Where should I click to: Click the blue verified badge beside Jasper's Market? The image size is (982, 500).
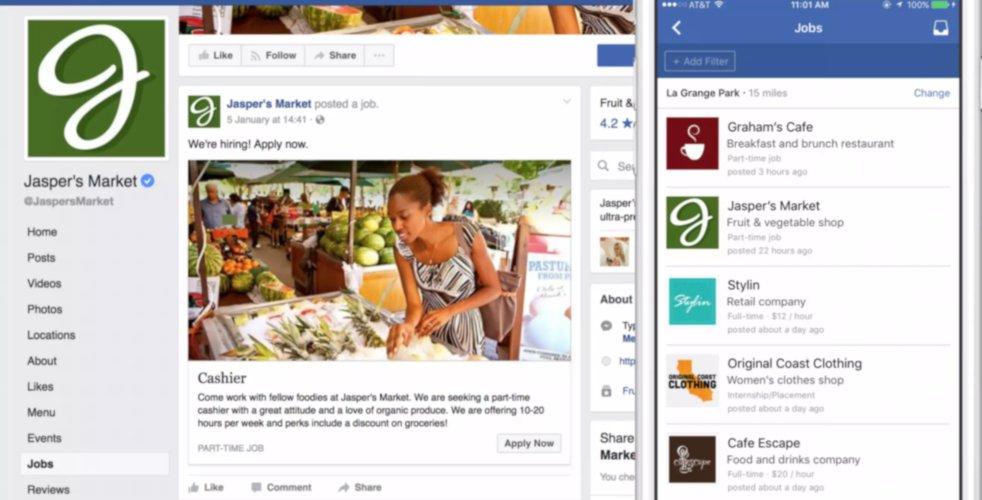point(147,181)
